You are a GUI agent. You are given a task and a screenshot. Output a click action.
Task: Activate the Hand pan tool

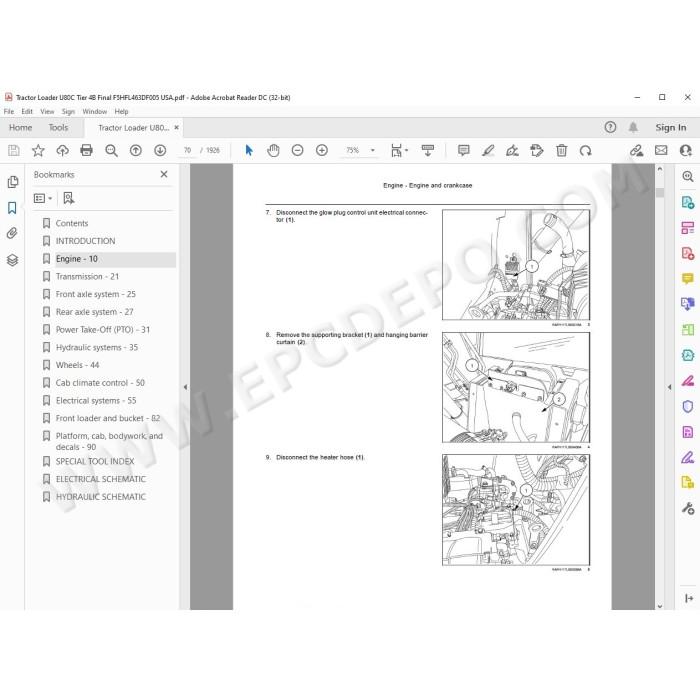[273, 150]
